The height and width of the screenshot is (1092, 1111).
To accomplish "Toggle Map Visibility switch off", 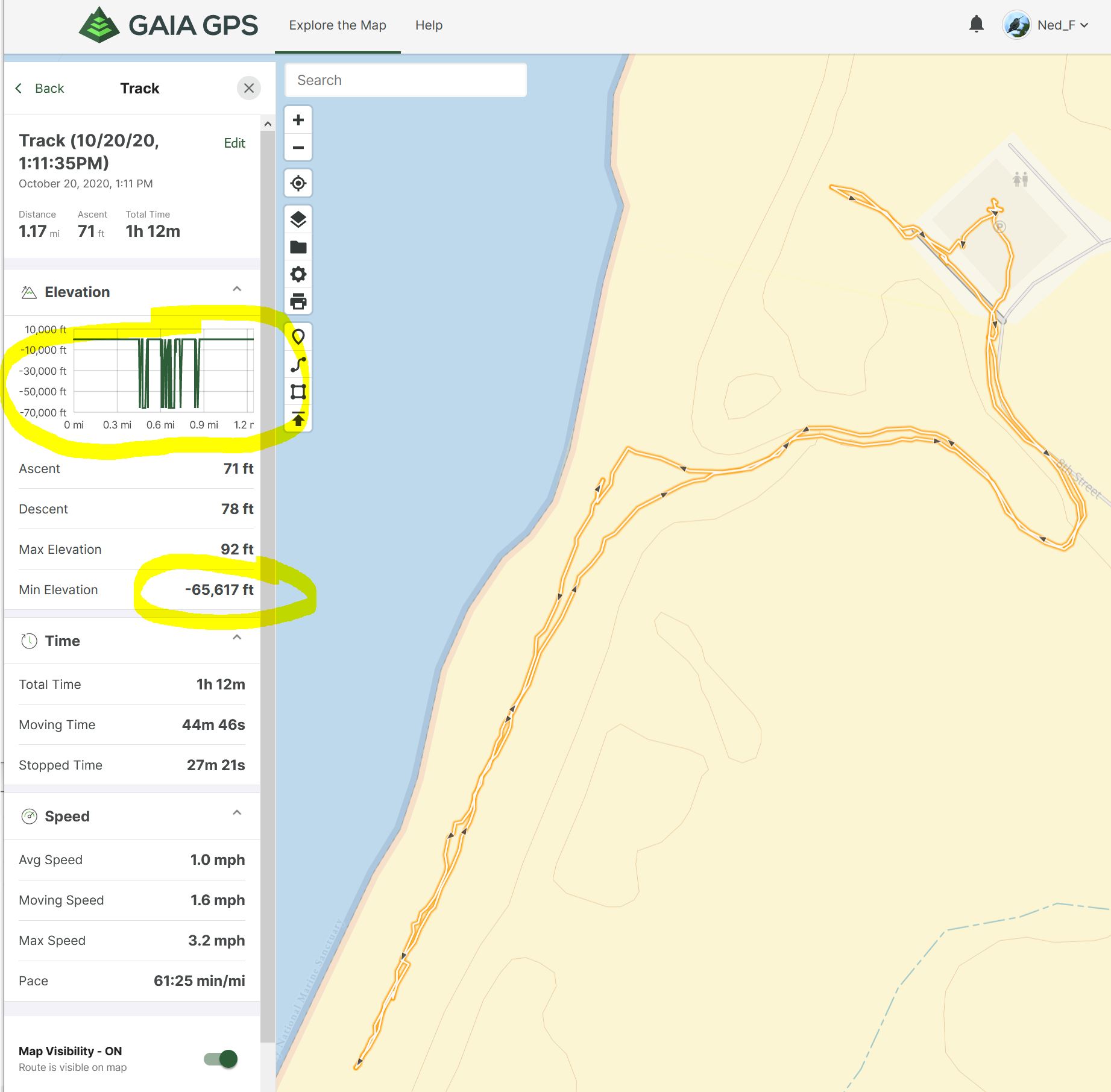I will coord(221,1059).
